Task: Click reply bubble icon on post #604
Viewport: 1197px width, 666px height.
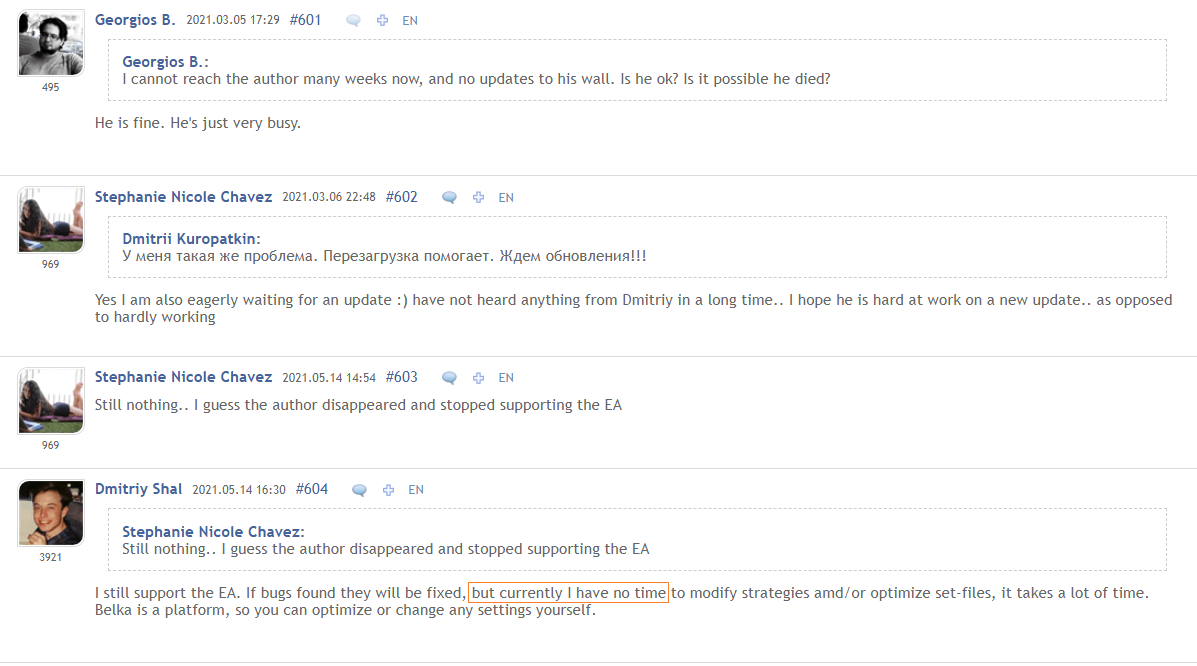Action: tap(360, 490)
